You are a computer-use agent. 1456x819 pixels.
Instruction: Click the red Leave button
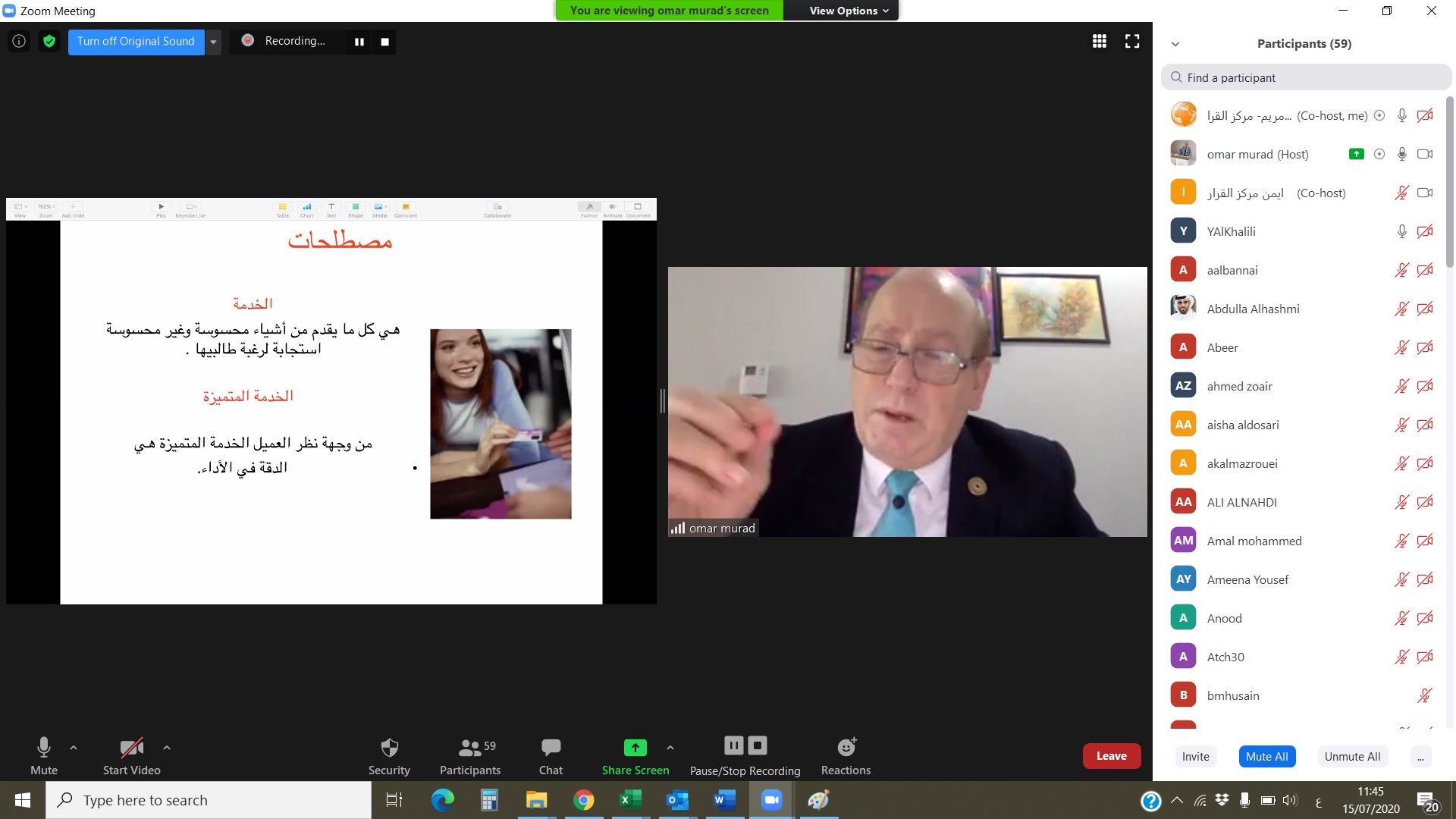coord(1111,756)
